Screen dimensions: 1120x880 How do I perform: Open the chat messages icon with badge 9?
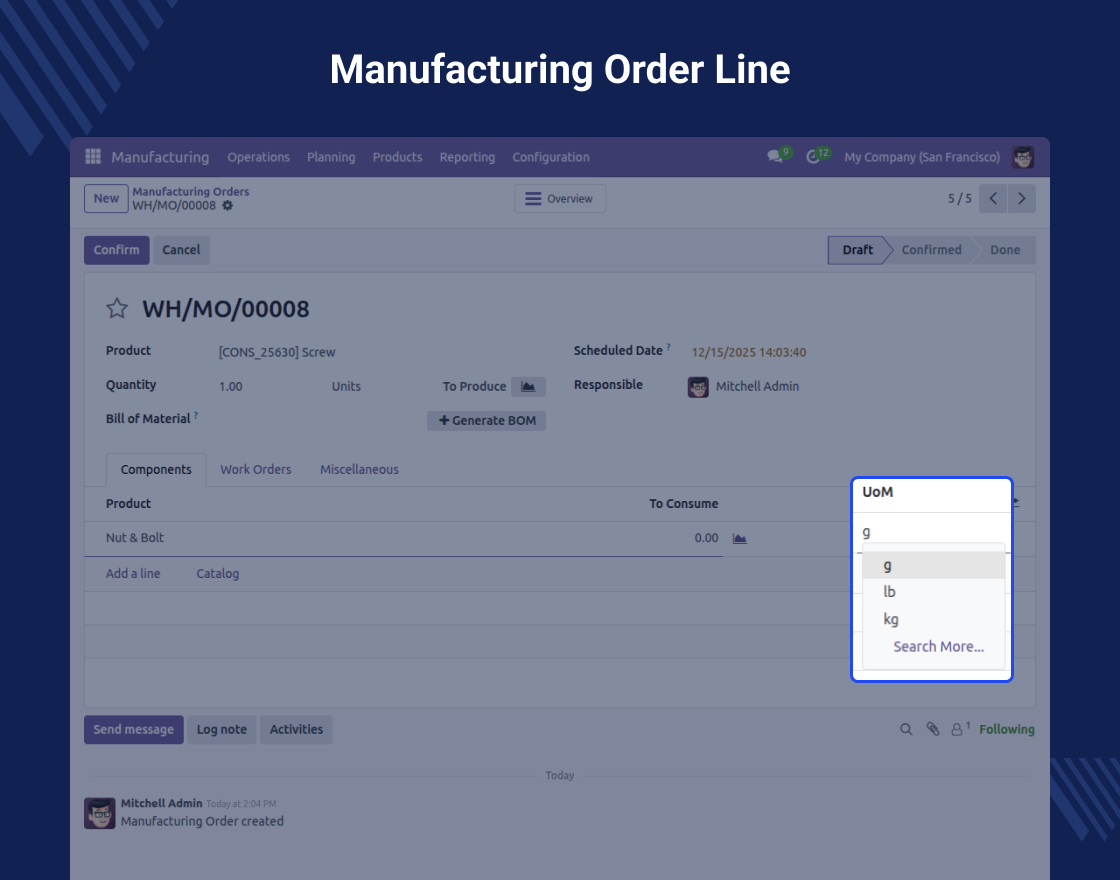click(775, 156)
